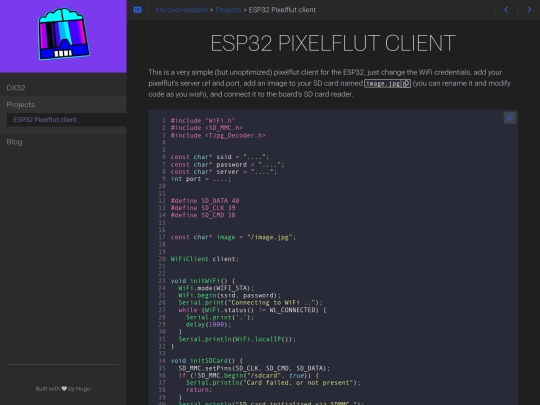This screenshot has height=405, width=540.
Task: Click the 'const char* password' code line
Action: pos(228,164)
